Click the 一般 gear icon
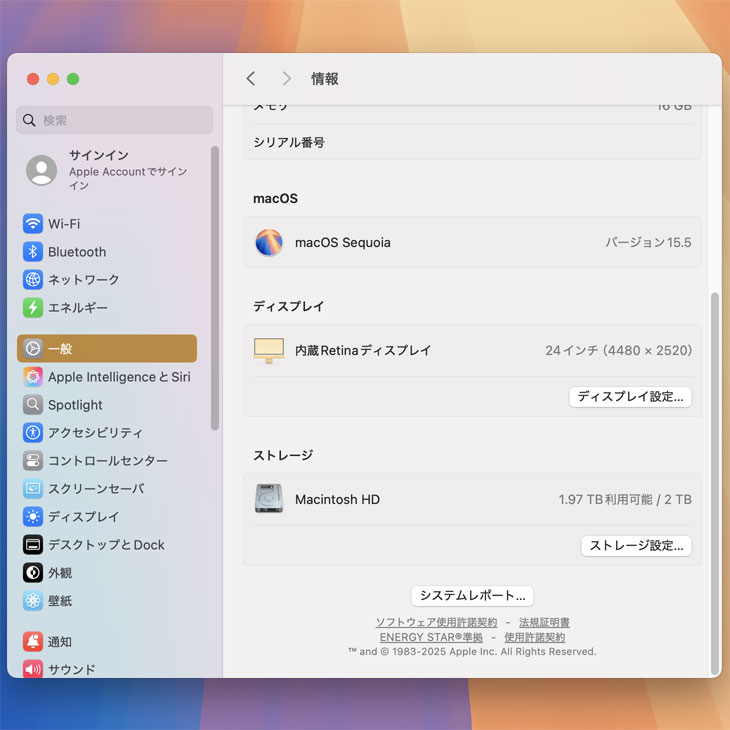730x730 pixels. click(x=33, y=348)
